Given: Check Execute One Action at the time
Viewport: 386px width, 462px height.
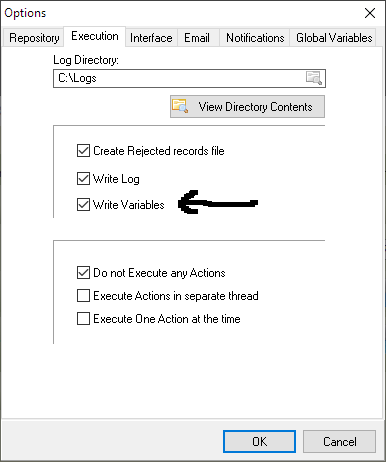Looking at the screenshot, I should pos(83,319).
